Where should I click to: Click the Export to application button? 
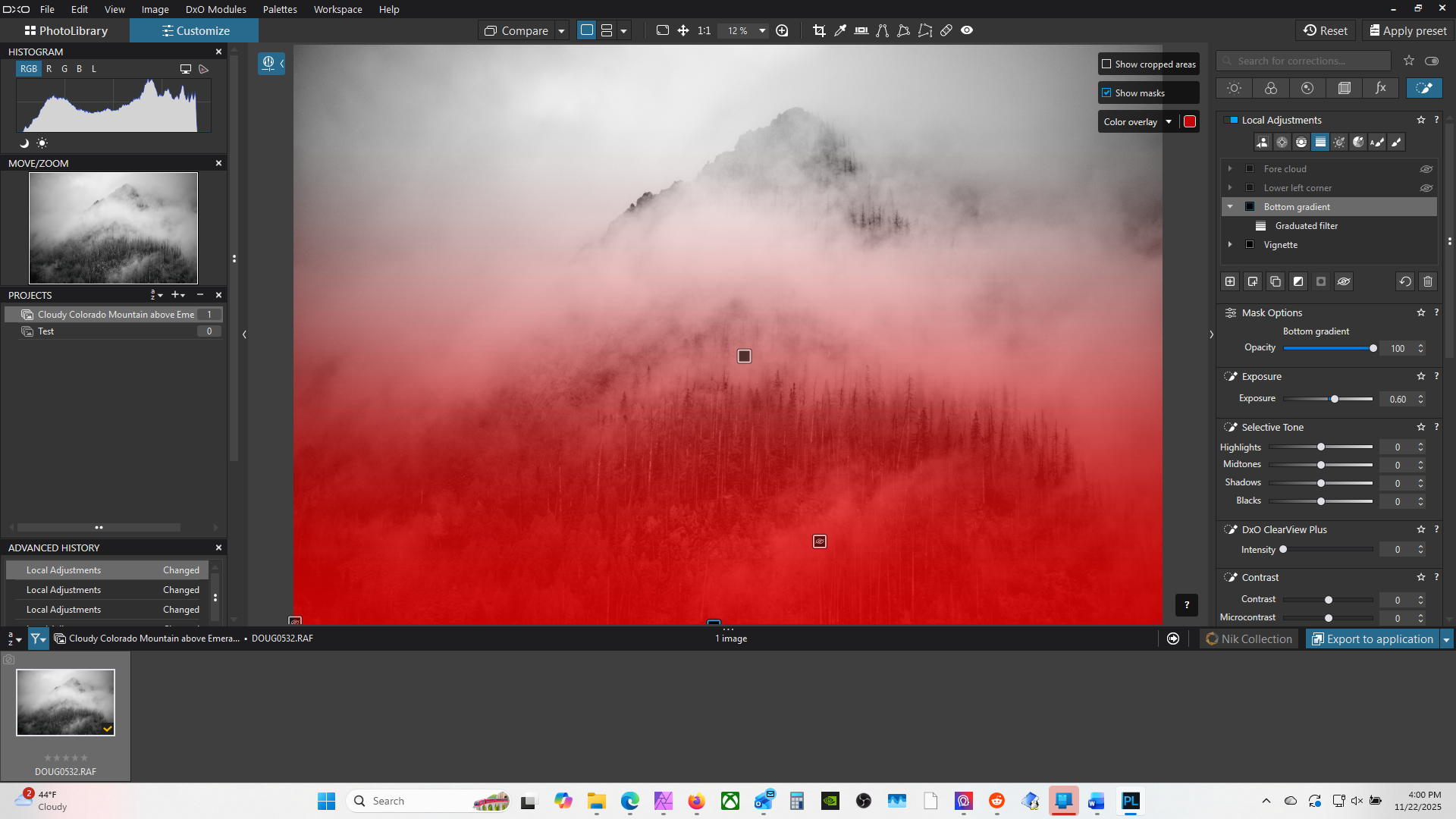point(1373,639)
